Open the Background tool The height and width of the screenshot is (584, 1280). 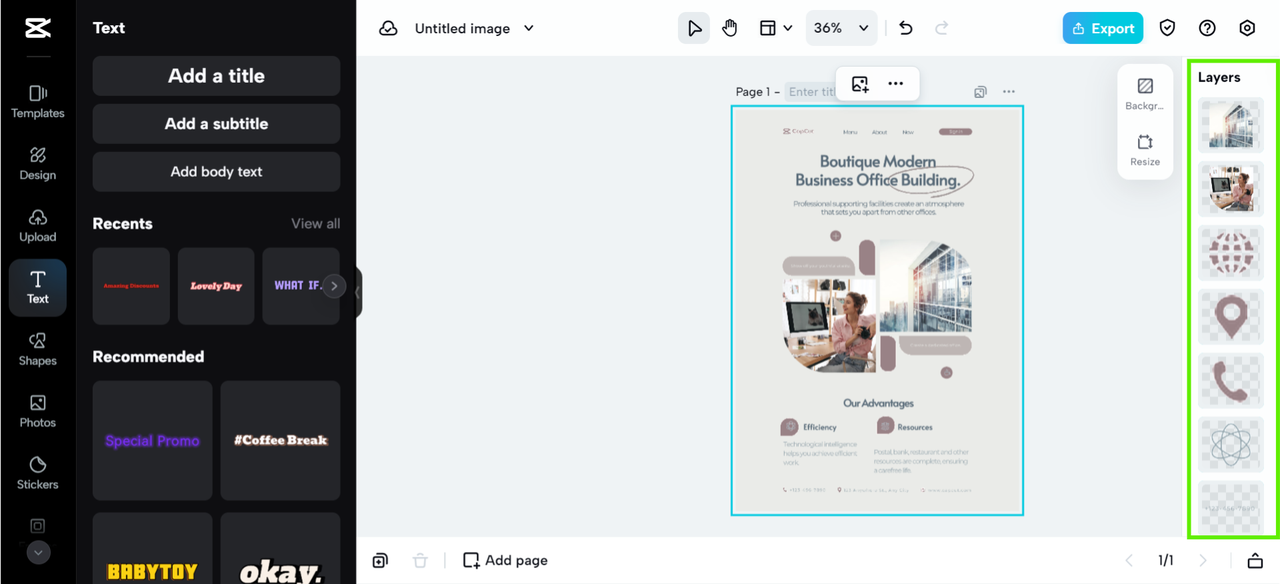pyautogui.click(x=1145, y=94)
